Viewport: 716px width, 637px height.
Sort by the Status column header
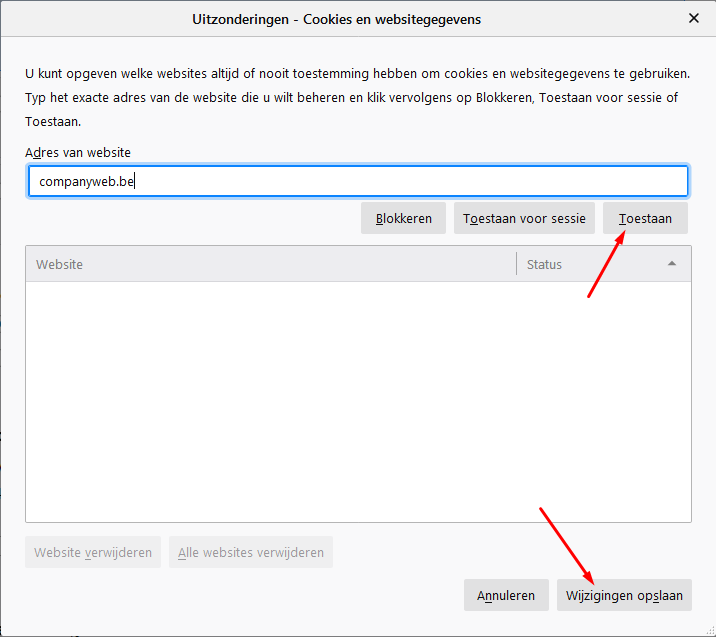[590, 264]
